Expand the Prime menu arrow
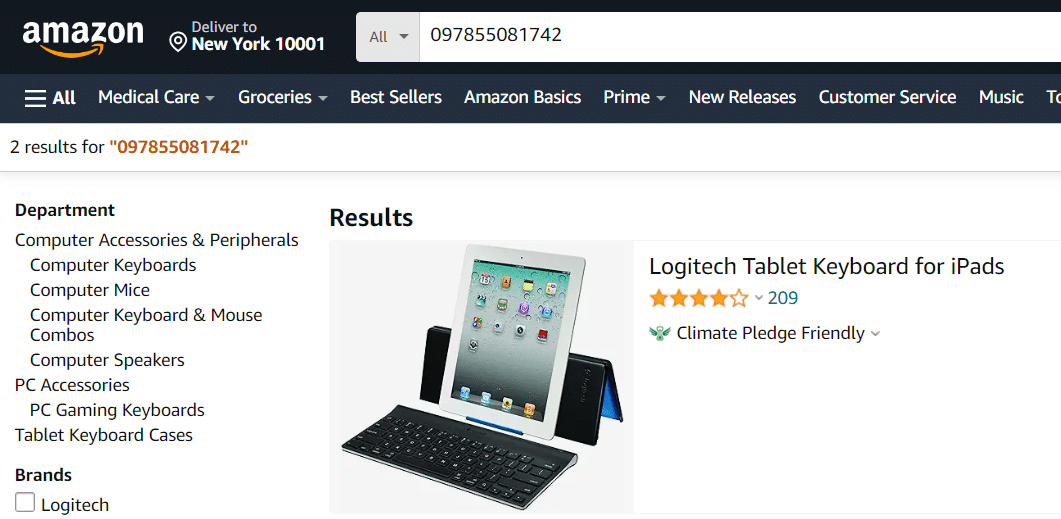 click(x=660, y=98)
